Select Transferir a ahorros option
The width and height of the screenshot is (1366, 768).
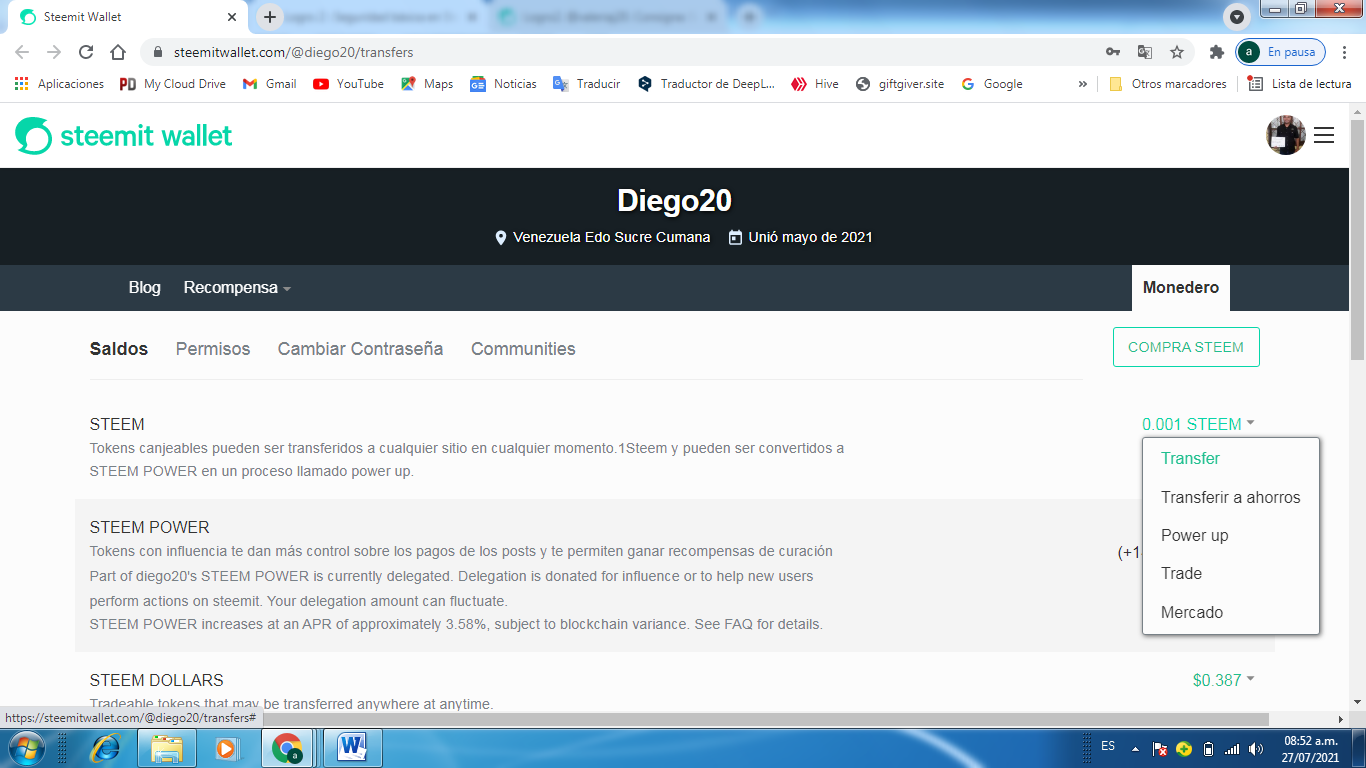[1231, 497]
